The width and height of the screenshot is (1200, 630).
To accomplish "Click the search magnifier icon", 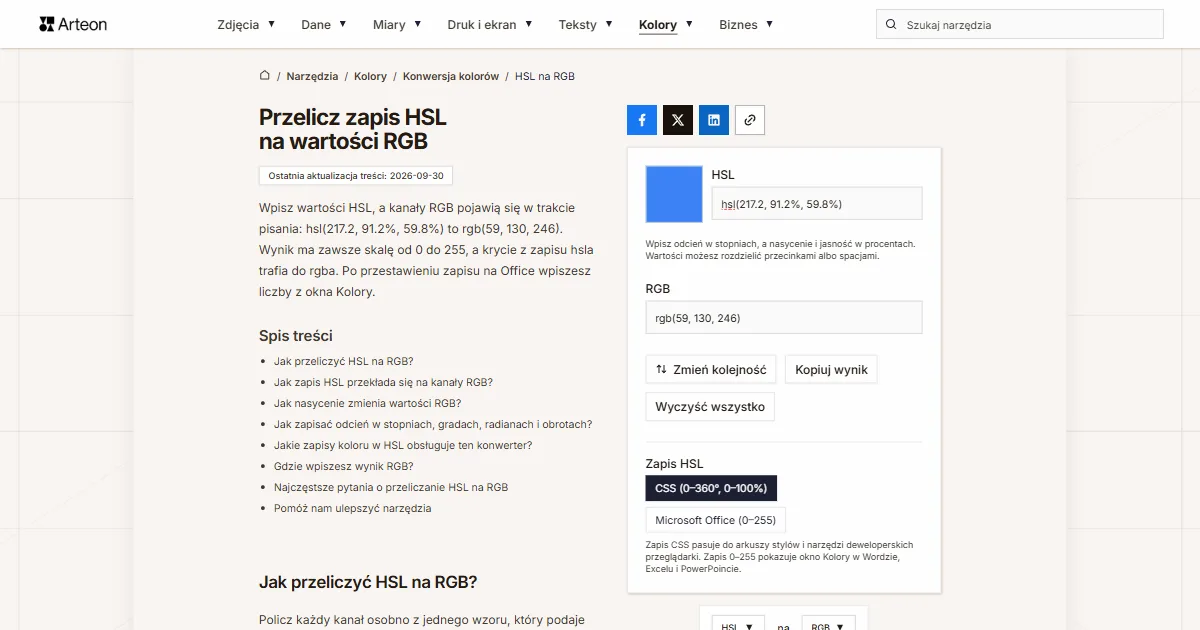I will pyautogui.click(x=891, y=25).
